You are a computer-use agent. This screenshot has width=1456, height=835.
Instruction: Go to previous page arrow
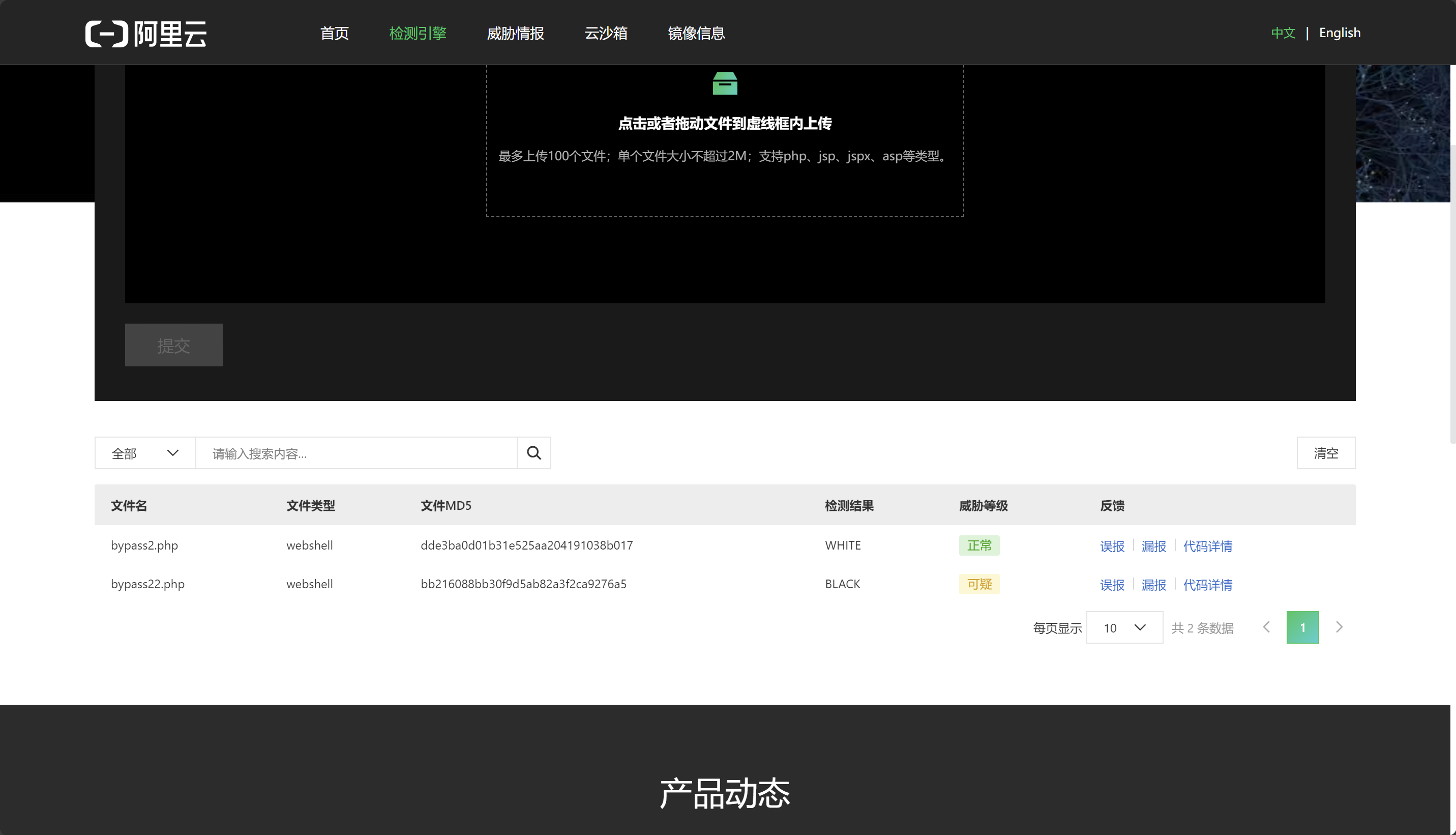coord(1266,627)
